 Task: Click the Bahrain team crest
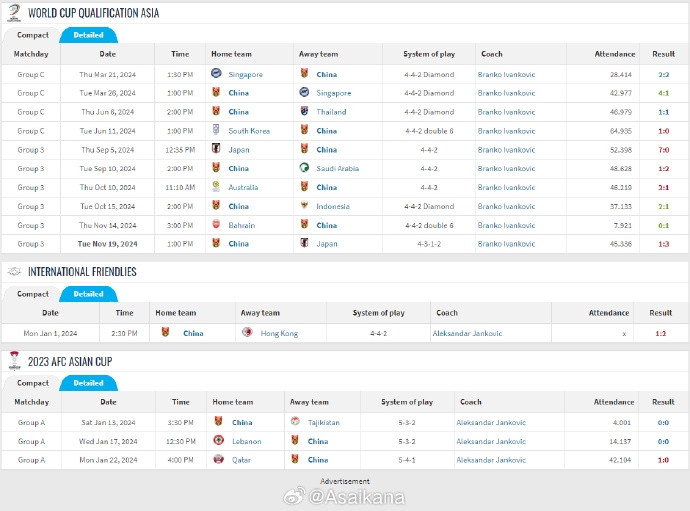(216, 225)
